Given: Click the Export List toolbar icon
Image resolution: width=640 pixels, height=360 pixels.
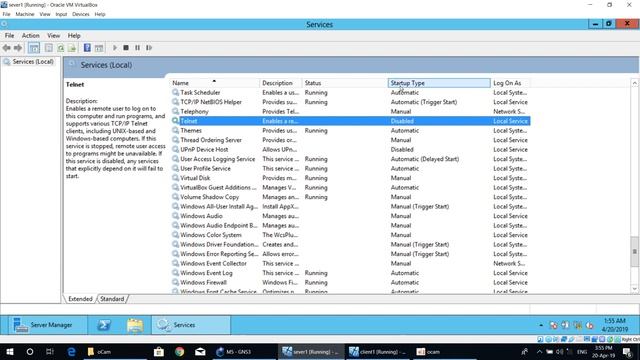Looking at the screenshot, I should 72,48.
